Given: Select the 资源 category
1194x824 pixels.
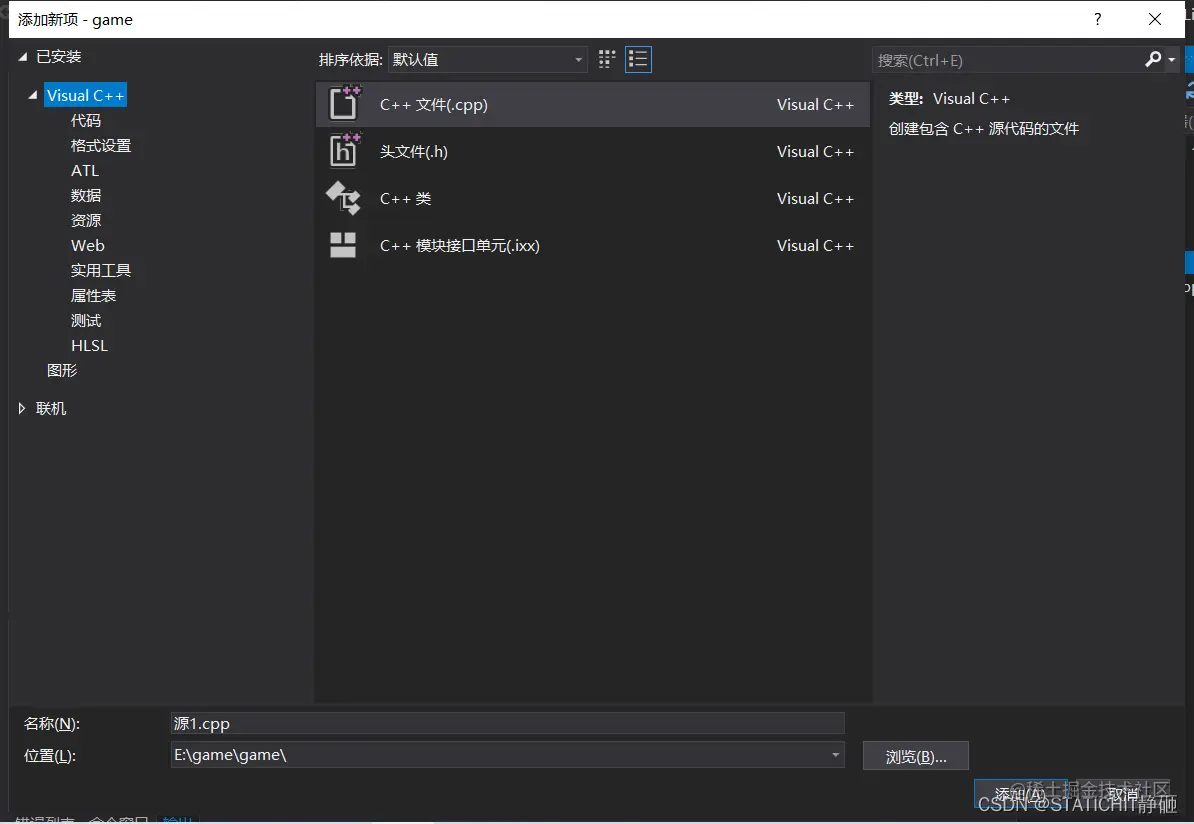Looking at the screenshot, I should click(86, 220).
